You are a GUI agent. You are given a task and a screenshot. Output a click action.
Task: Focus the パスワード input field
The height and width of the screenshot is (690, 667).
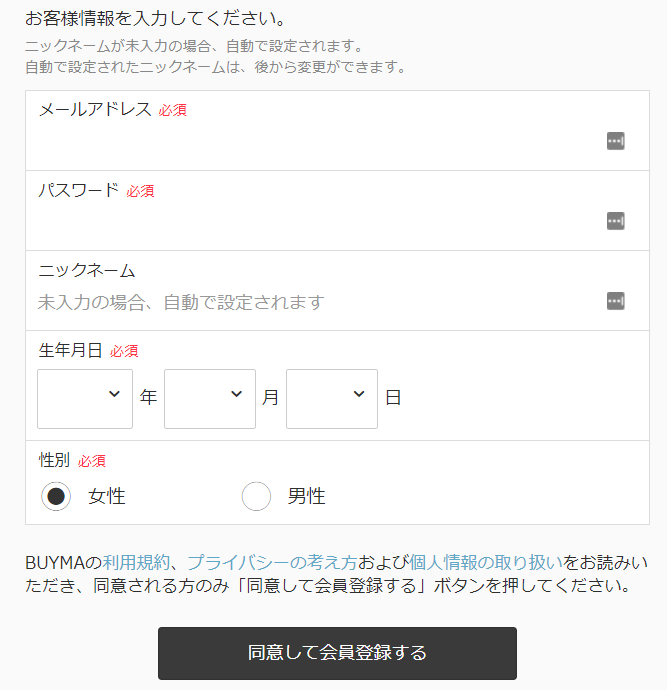click(x=319, y=221)
